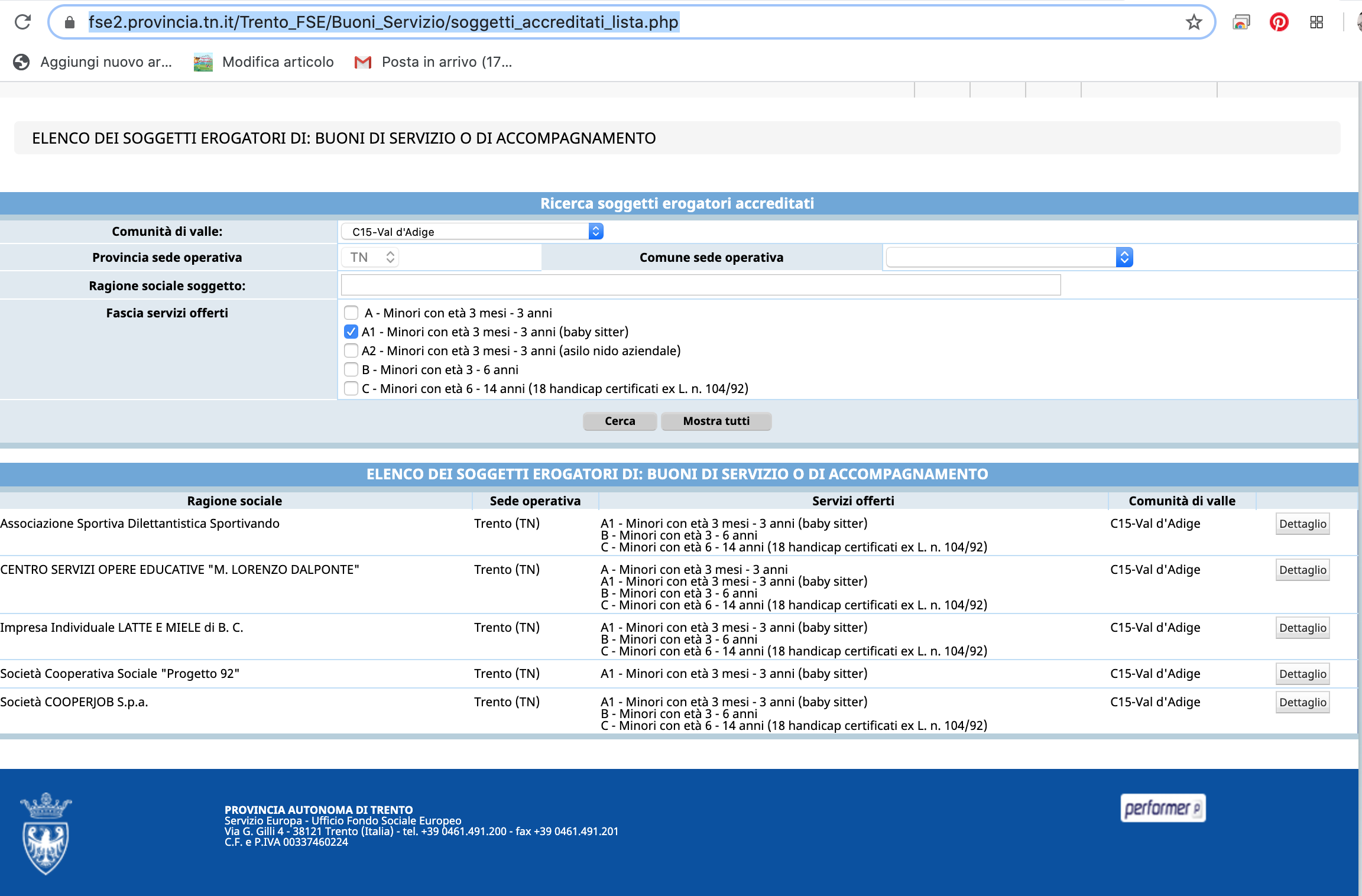Click the cast/media extension icon
Screen dimensions: 1362x896
click(1241, 22)
